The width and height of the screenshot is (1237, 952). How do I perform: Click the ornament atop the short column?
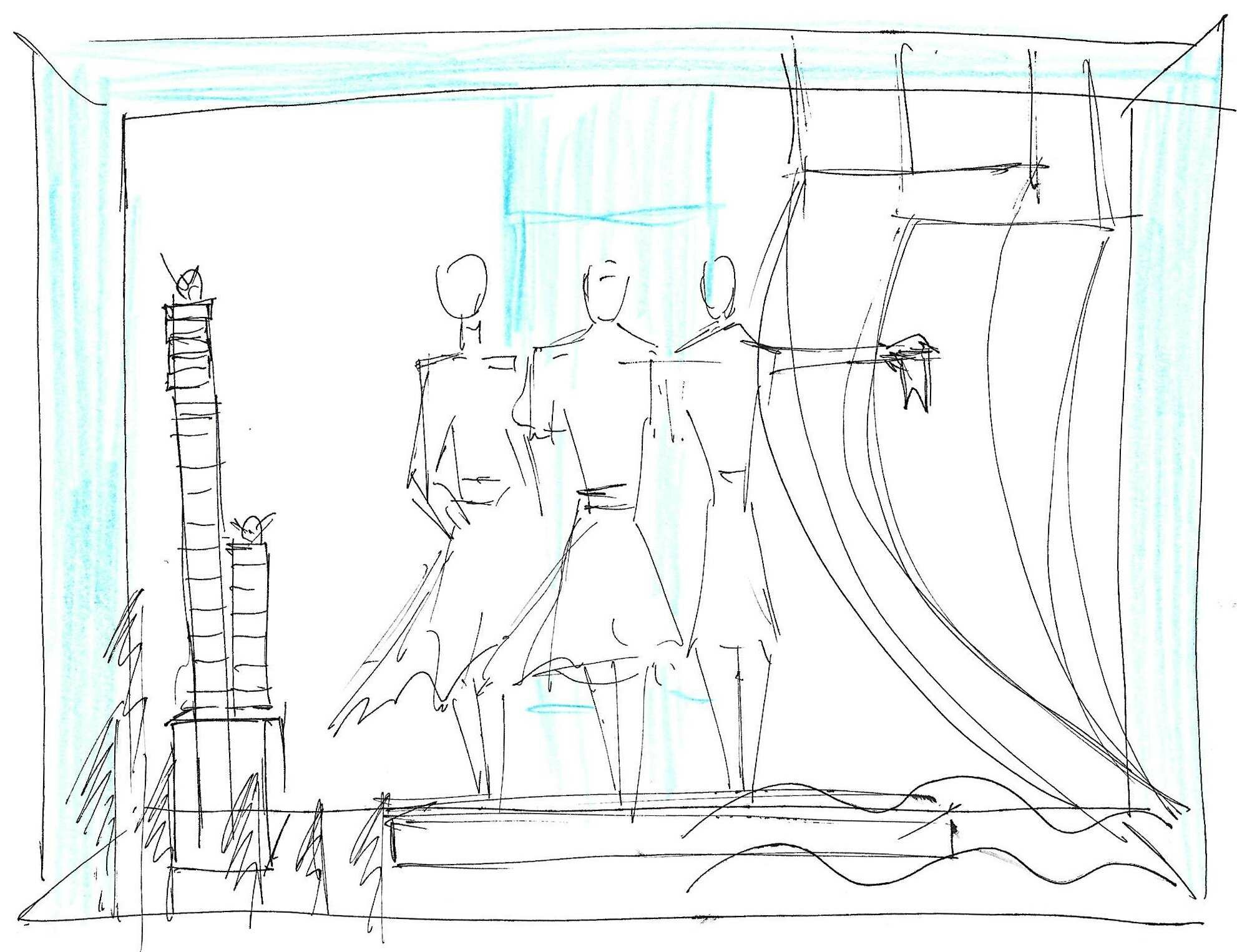point(251,529)
